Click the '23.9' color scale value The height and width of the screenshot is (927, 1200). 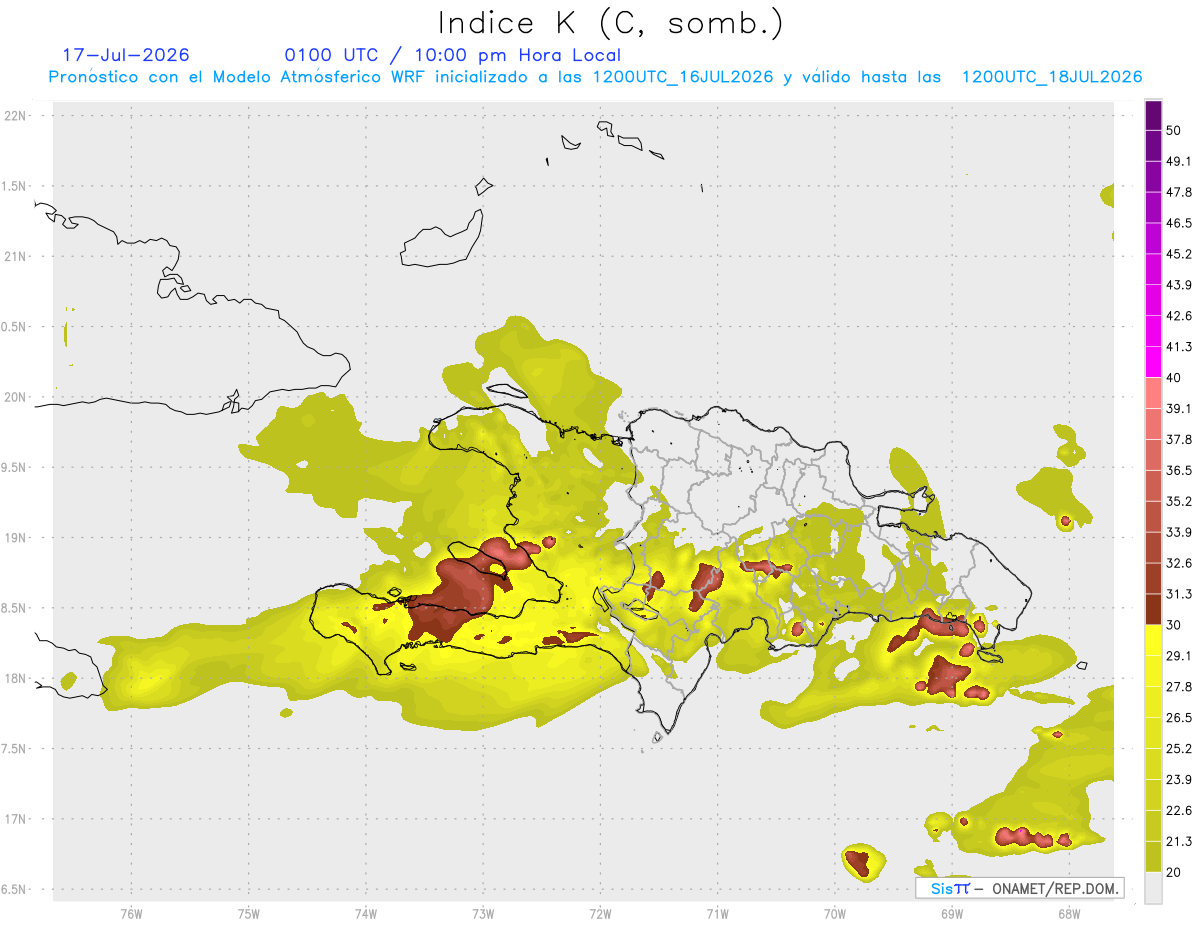tap(1179, 780)
